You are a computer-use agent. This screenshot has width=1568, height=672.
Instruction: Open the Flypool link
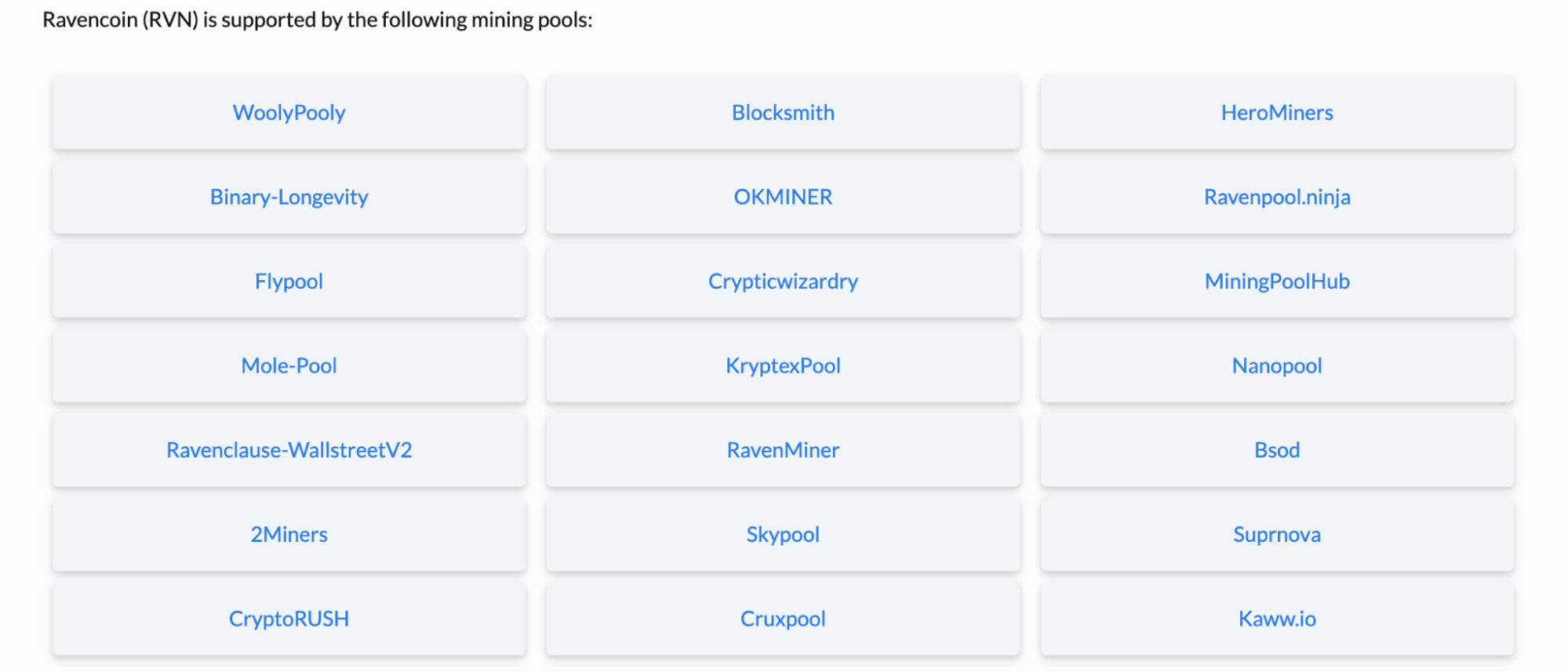click(289, 282)
